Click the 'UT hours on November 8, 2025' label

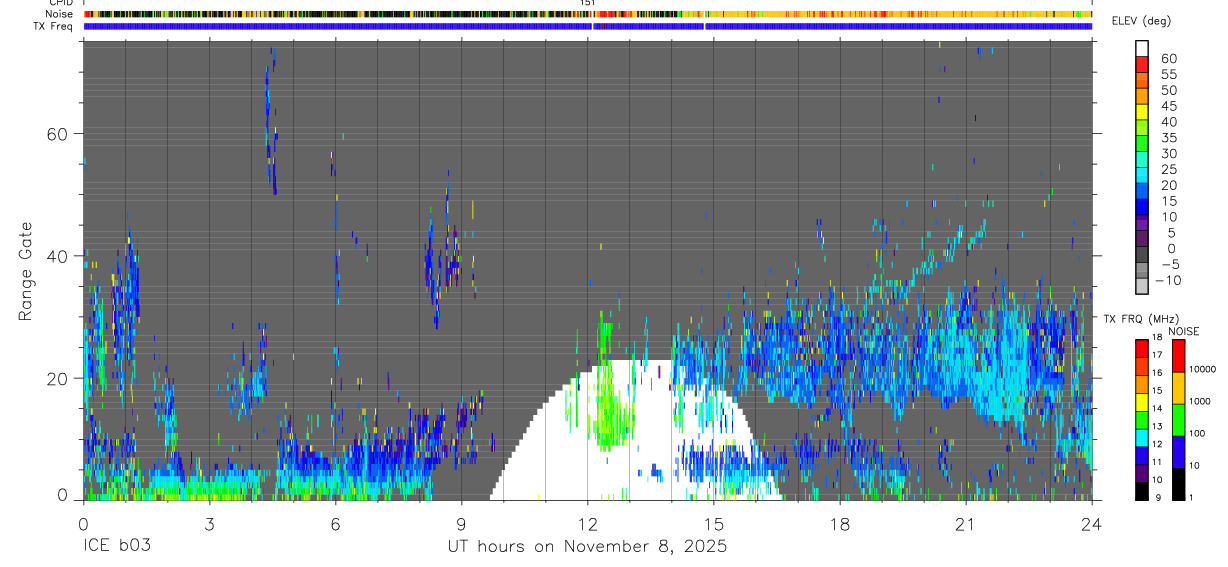(x=587, y=547)
